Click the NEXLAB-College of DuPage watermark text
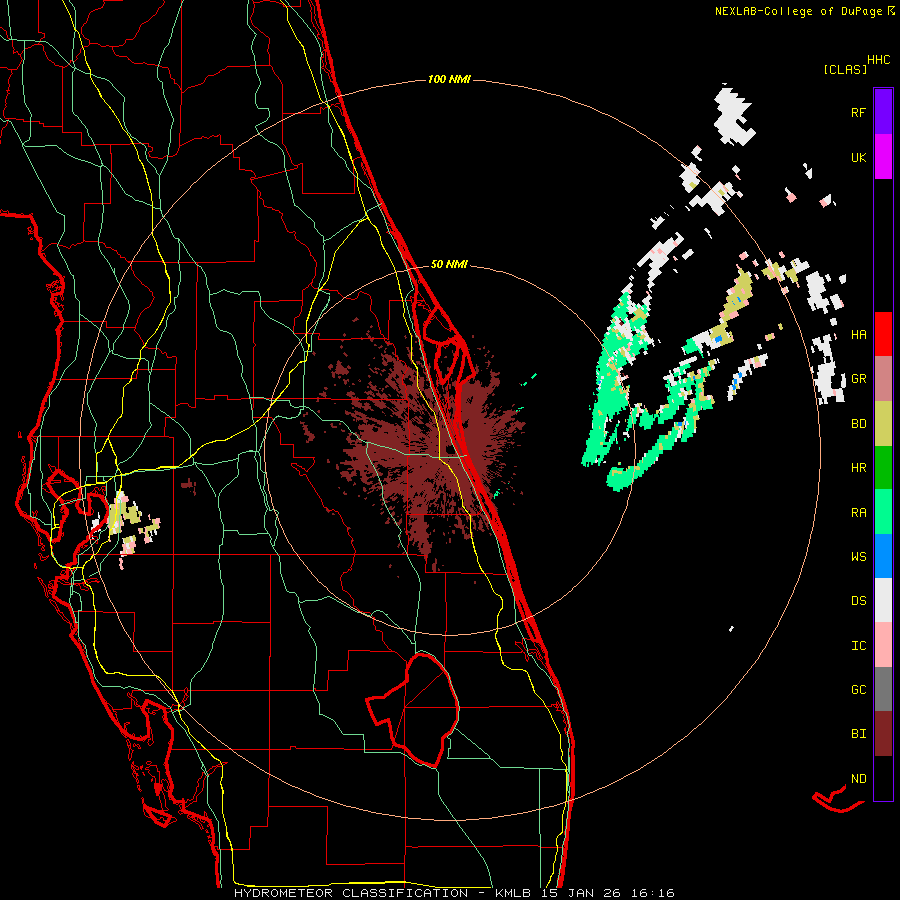This screenshot has width=900, height=900. pos(798,11)
